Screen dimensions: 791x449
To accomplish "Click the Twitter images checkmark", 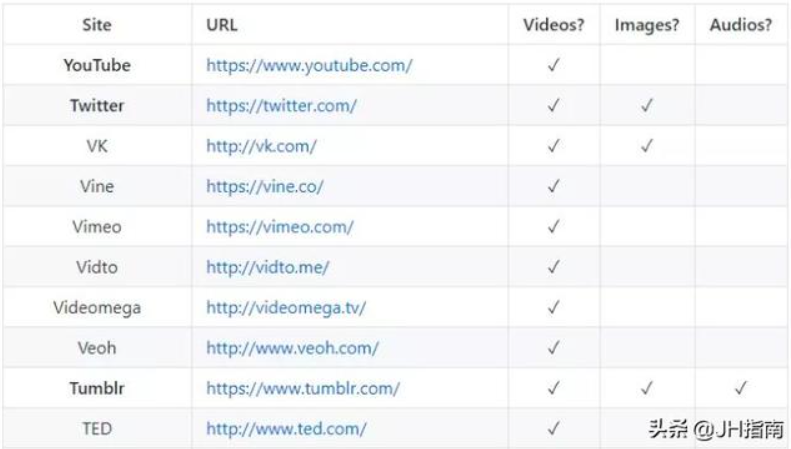I will [x=647, y=105].
